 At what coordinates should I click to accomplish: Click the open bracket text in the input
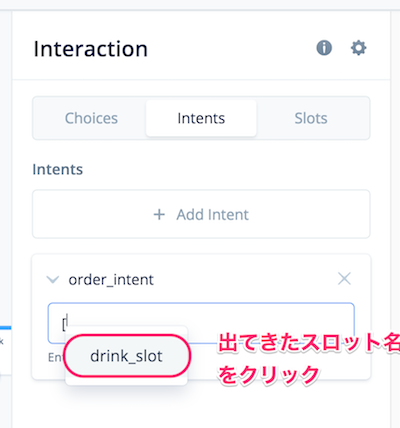tap(64, 323)
